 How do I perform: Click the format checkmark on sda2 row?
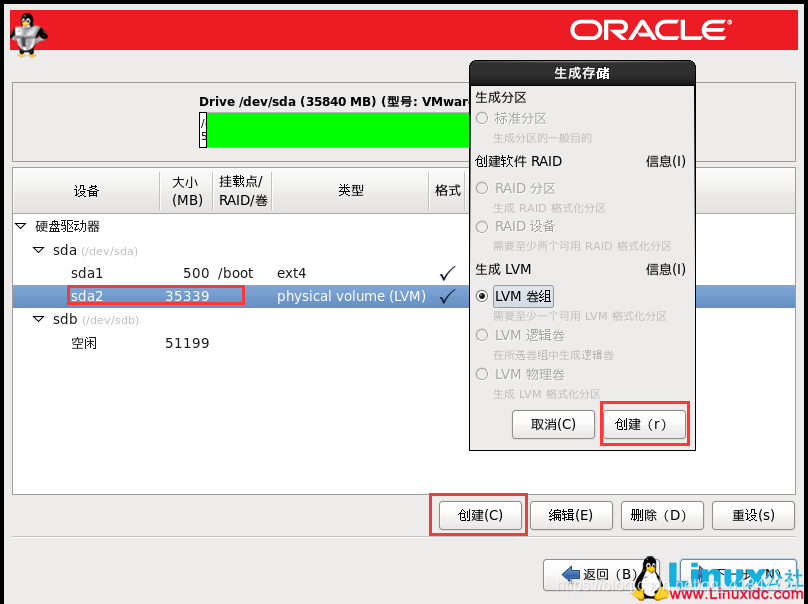447,296
